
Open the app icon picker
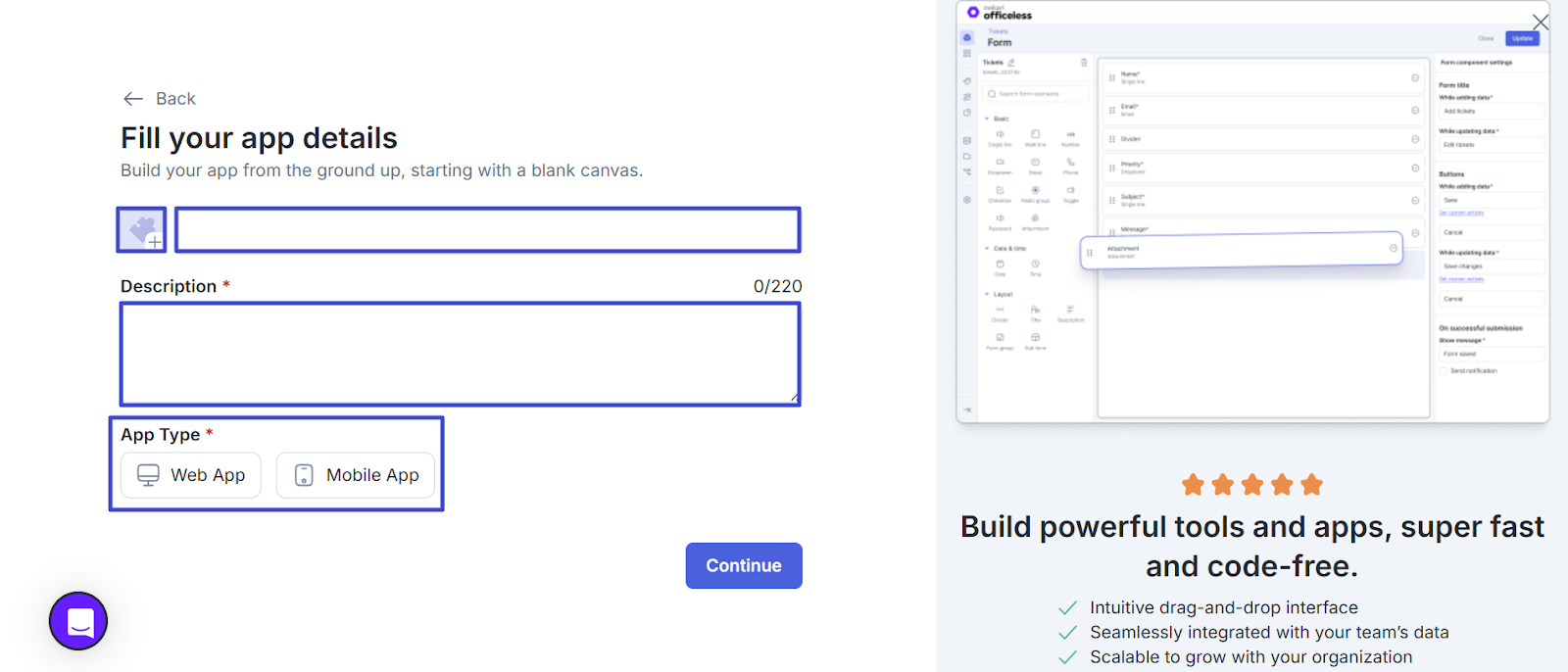[x=142, y=230]
